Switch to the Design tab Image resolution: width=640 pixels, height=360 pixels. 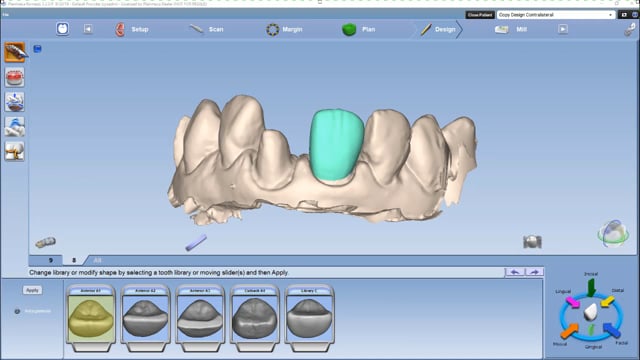pyautogui.click(x=438, y=29)
